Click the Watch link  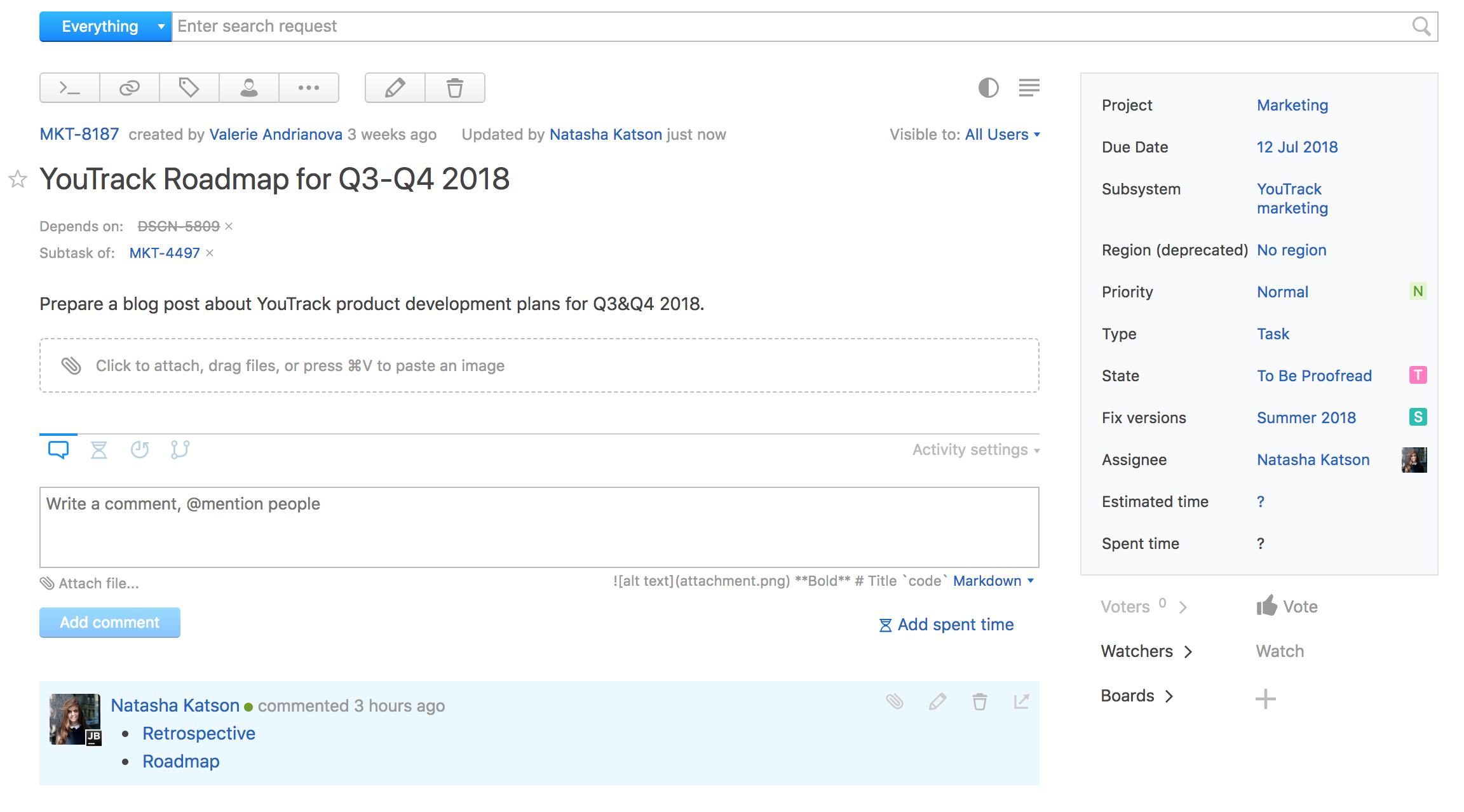(x=1280, y=651)
